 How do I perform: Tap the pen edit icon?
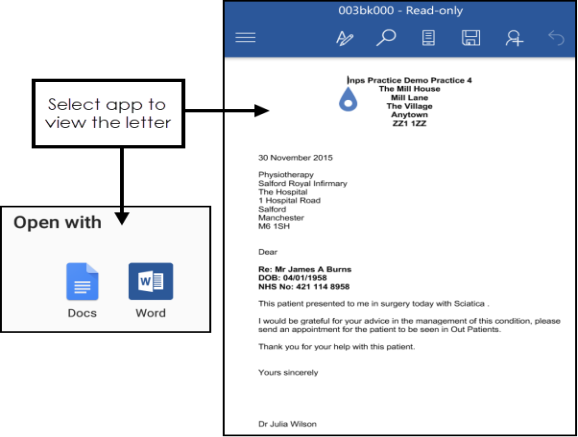tap(345, 38)
